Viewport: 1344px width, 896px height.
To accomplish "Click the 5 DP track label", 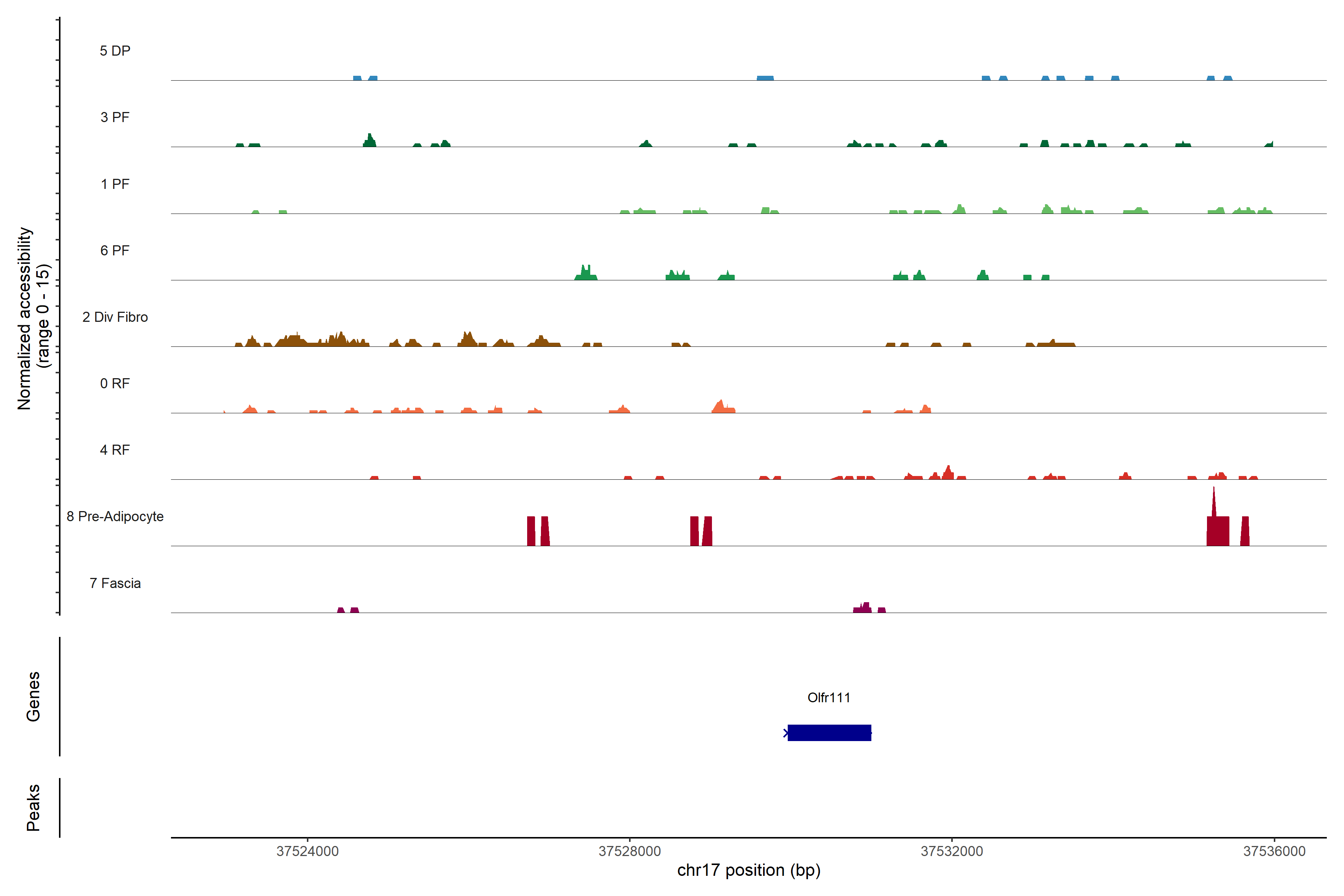I will coord(115,51).
